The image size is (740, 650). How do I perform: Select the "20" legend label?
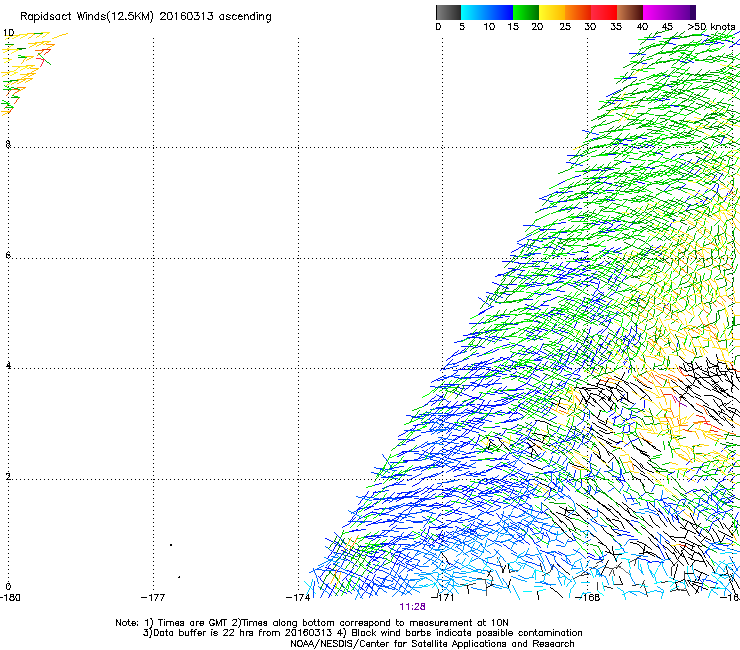537,27
